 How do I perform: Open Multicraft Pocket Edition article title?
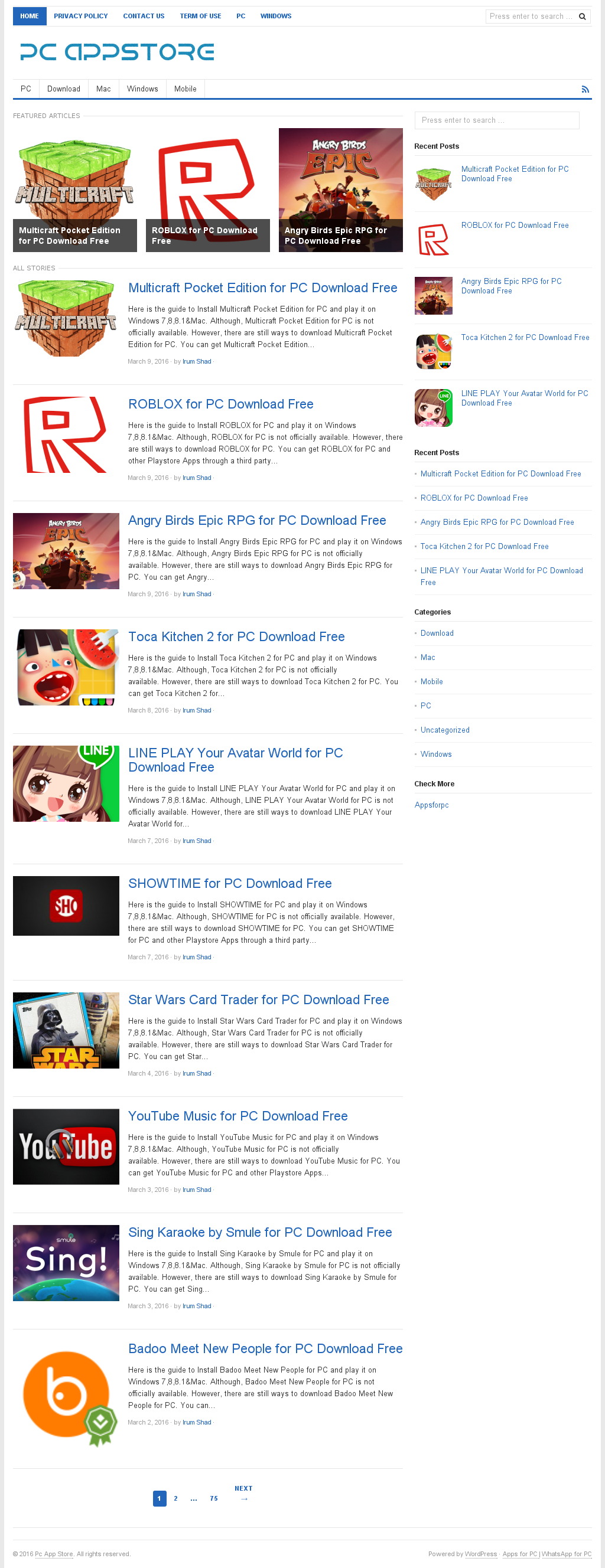click(262, 288)
